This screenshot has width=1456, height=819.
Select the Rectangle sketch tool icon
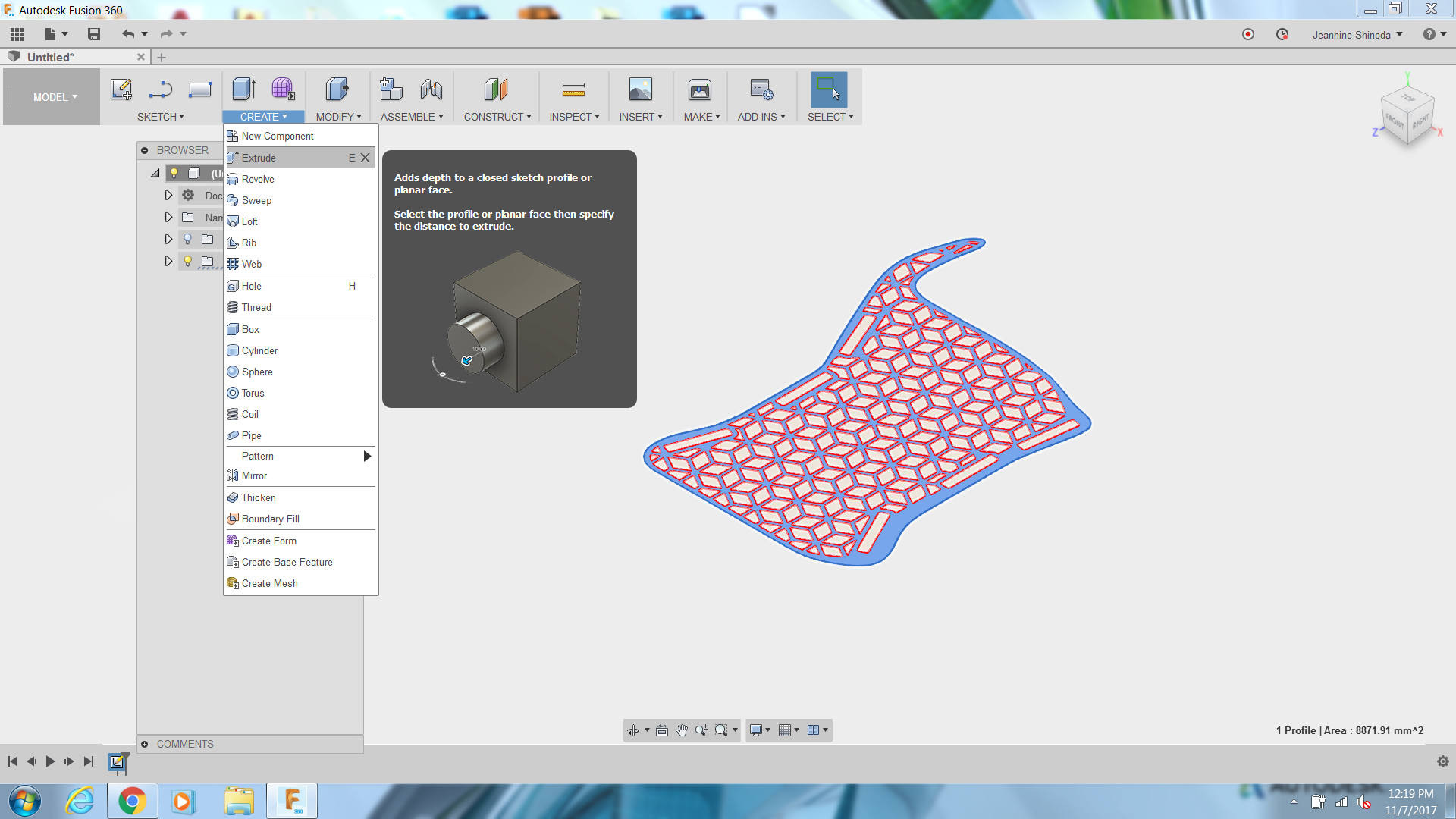coord(200,89)
